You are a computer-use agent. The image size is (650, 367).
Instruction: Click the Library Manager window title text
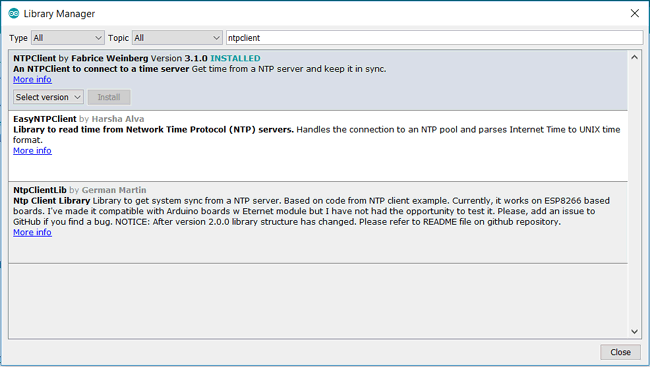59,14
